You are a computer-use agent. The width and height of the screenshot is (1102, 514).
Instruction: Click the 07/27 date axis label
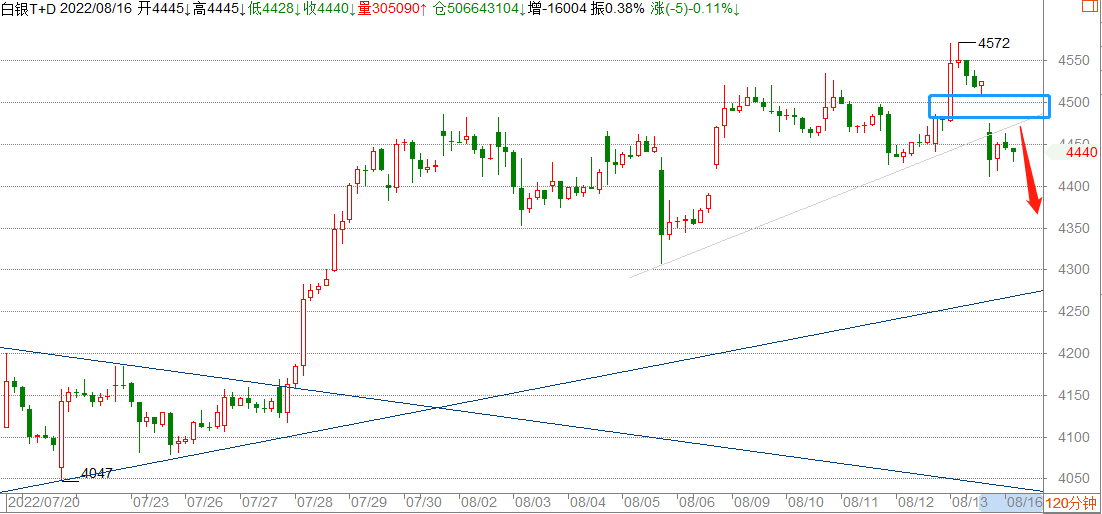(x=259, y=503)
